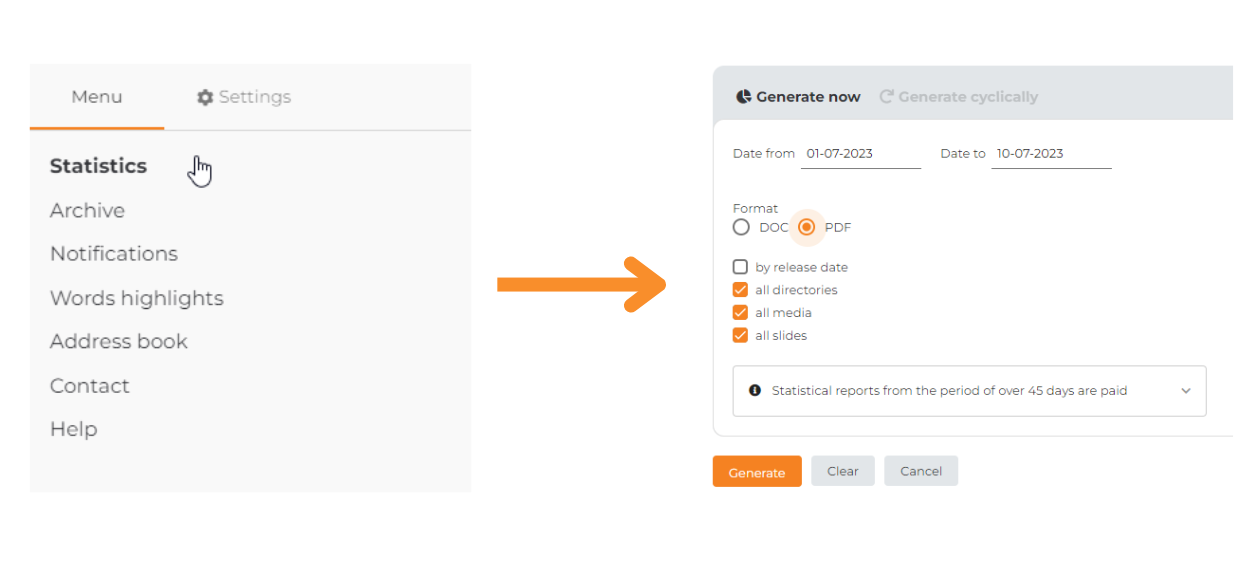1259x584 pixels.
Task: Select the PDF format radio button
Action: [807, 227]
